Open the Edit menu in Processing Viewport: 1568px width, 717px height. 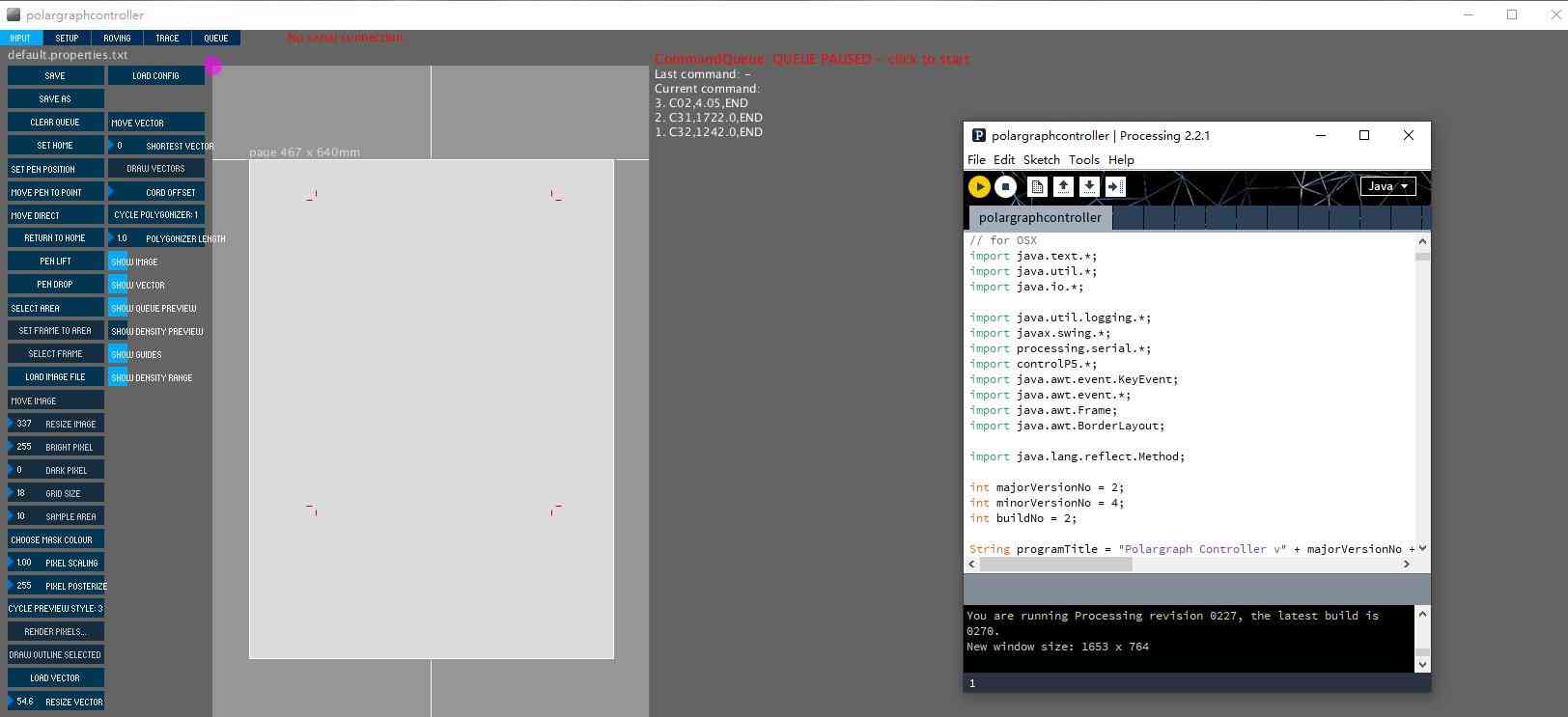point(1004,160)
